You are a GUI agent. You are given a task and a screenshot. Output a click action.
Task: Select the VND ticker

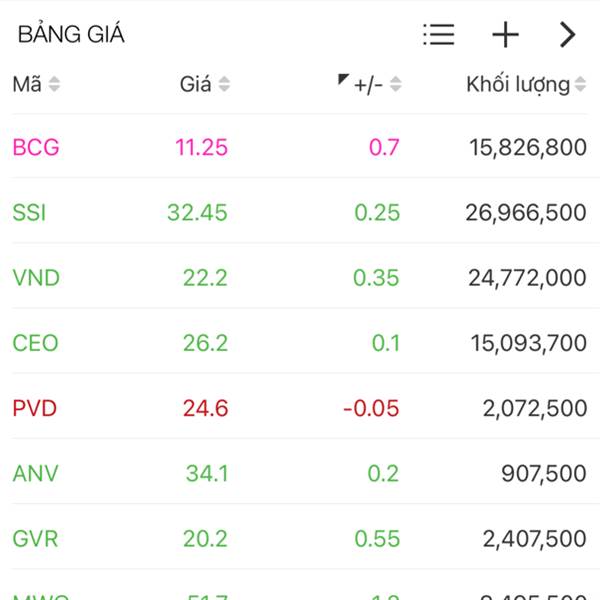pyautogui.click(x=36, y=277)
